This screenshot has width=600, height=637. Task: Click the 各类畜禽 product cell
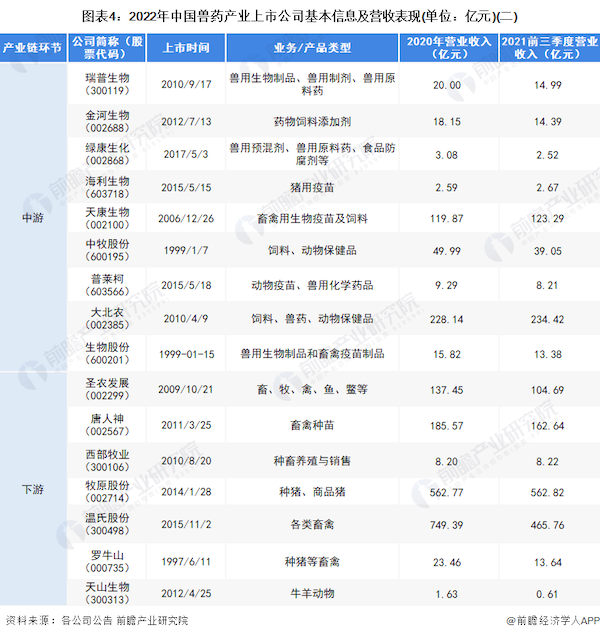coord(312,524)
